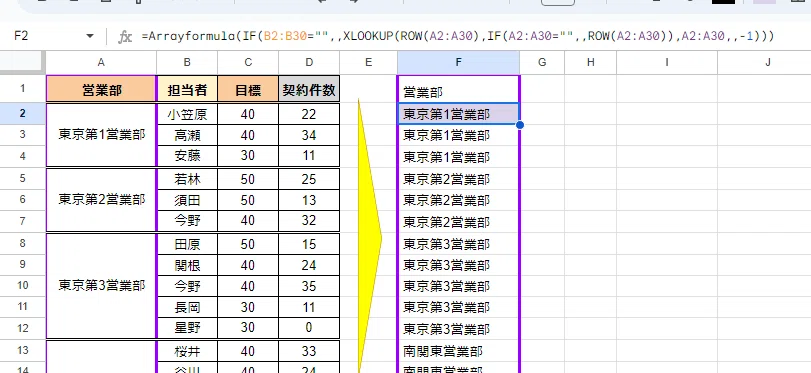The width and height of the screenshot is (811, 373).
Task: Select merged cell 東京第1営業部 in column A
Action: pyautogui.click(x=101, y=135)
